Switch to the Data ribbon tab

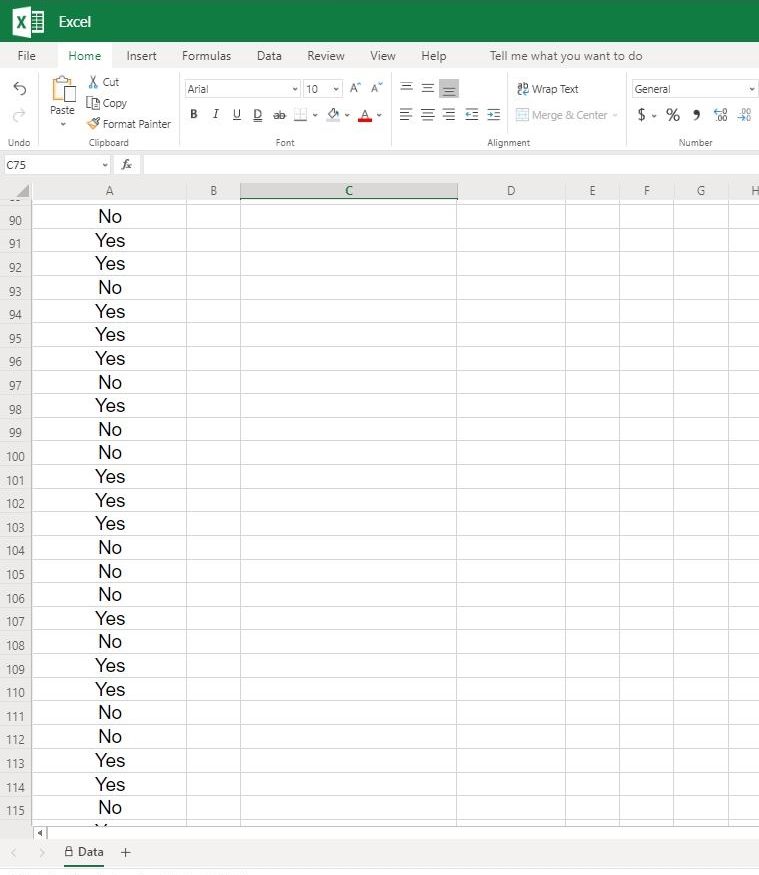(x=269, y=56)
